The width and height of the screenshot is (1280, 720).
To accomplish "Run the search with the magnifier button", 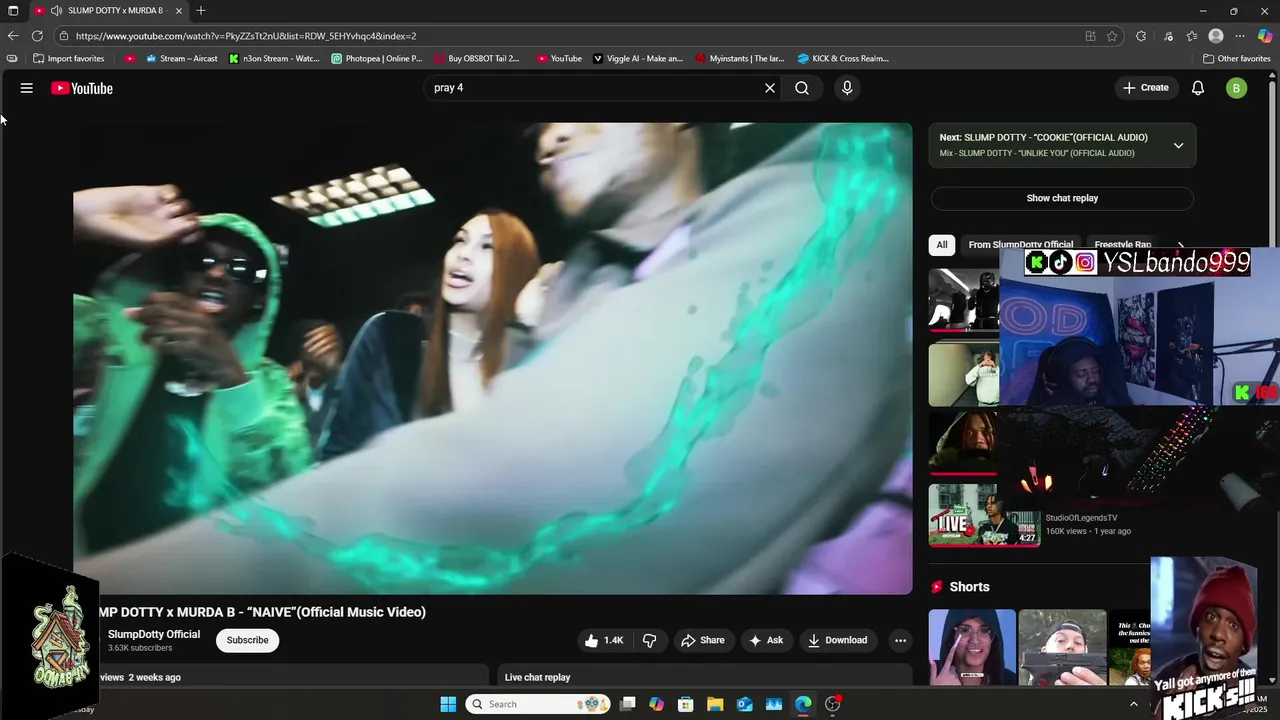I will pos(802,88).
